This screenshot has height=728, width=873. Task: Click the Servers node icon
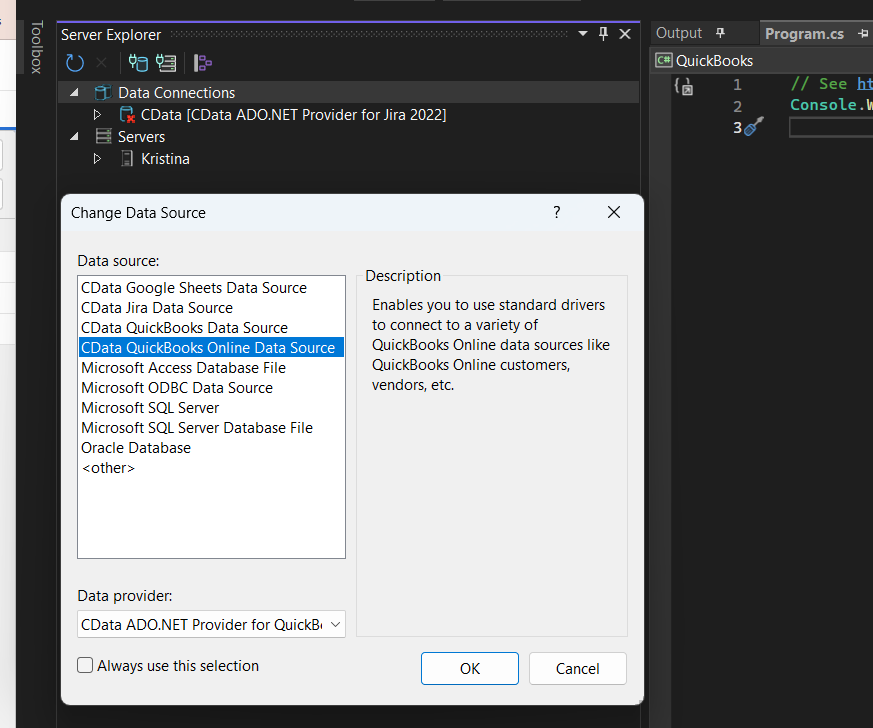(x=104, y=136)
